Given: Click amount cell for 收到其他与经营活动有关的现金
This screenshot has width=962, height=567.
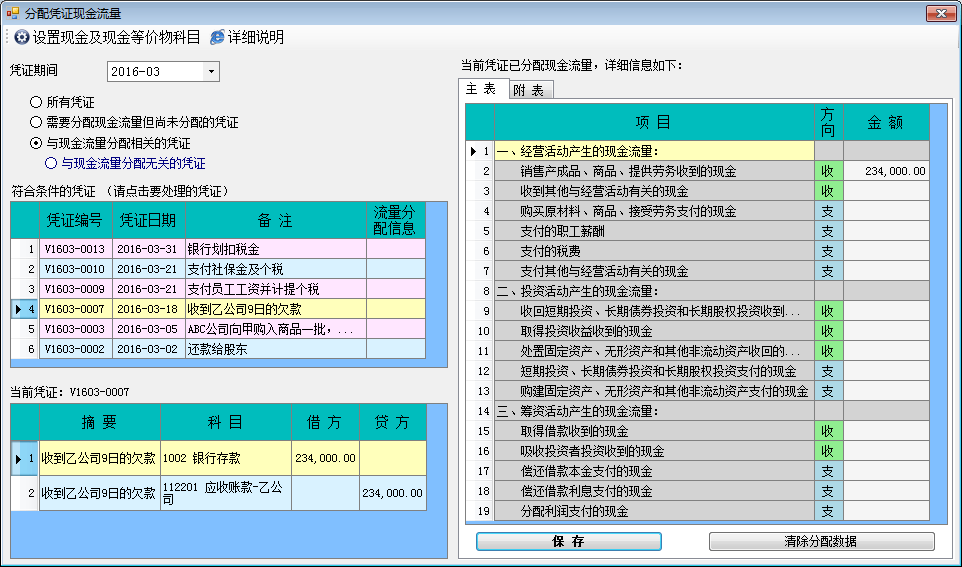Looking at the screenshot, I should [x=887, y=191].
